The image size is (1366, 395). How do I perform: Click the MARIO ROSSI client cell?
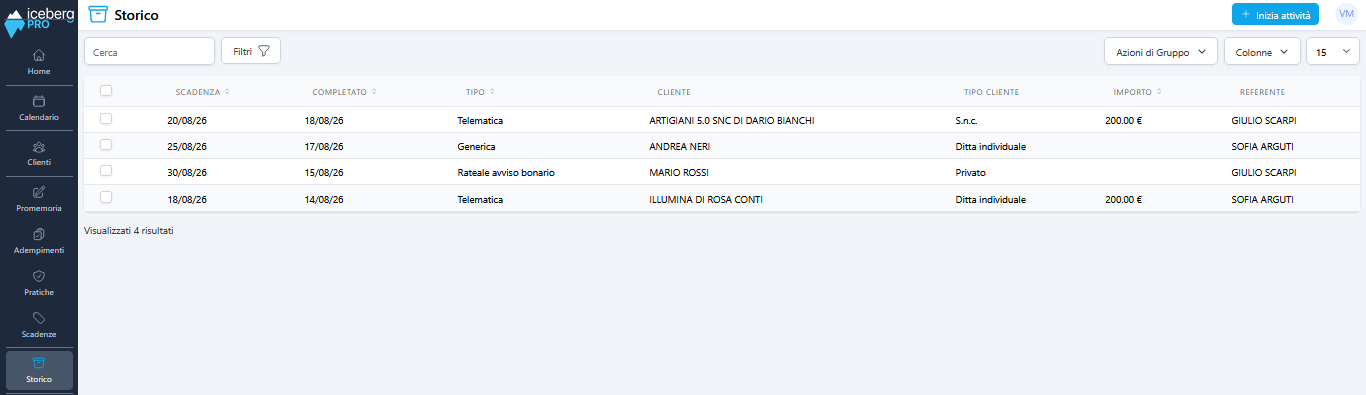point(679,172)
